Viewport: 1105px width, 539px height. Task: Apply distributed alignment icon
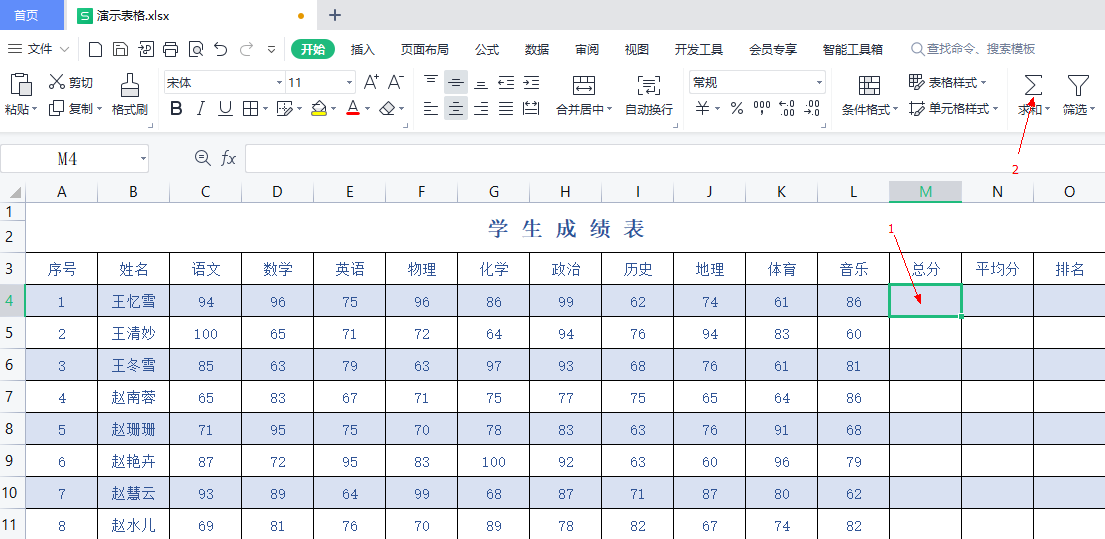tap(531, 109)
